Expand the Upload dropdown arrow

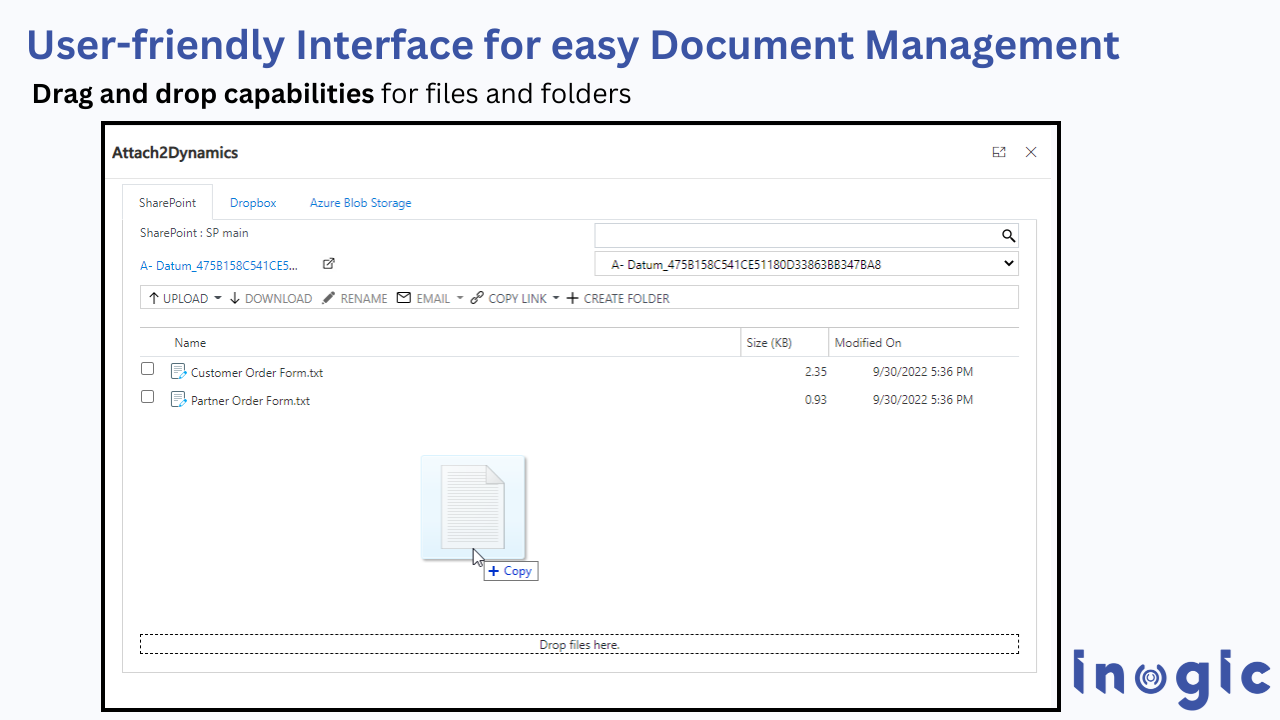click(218, 298)
